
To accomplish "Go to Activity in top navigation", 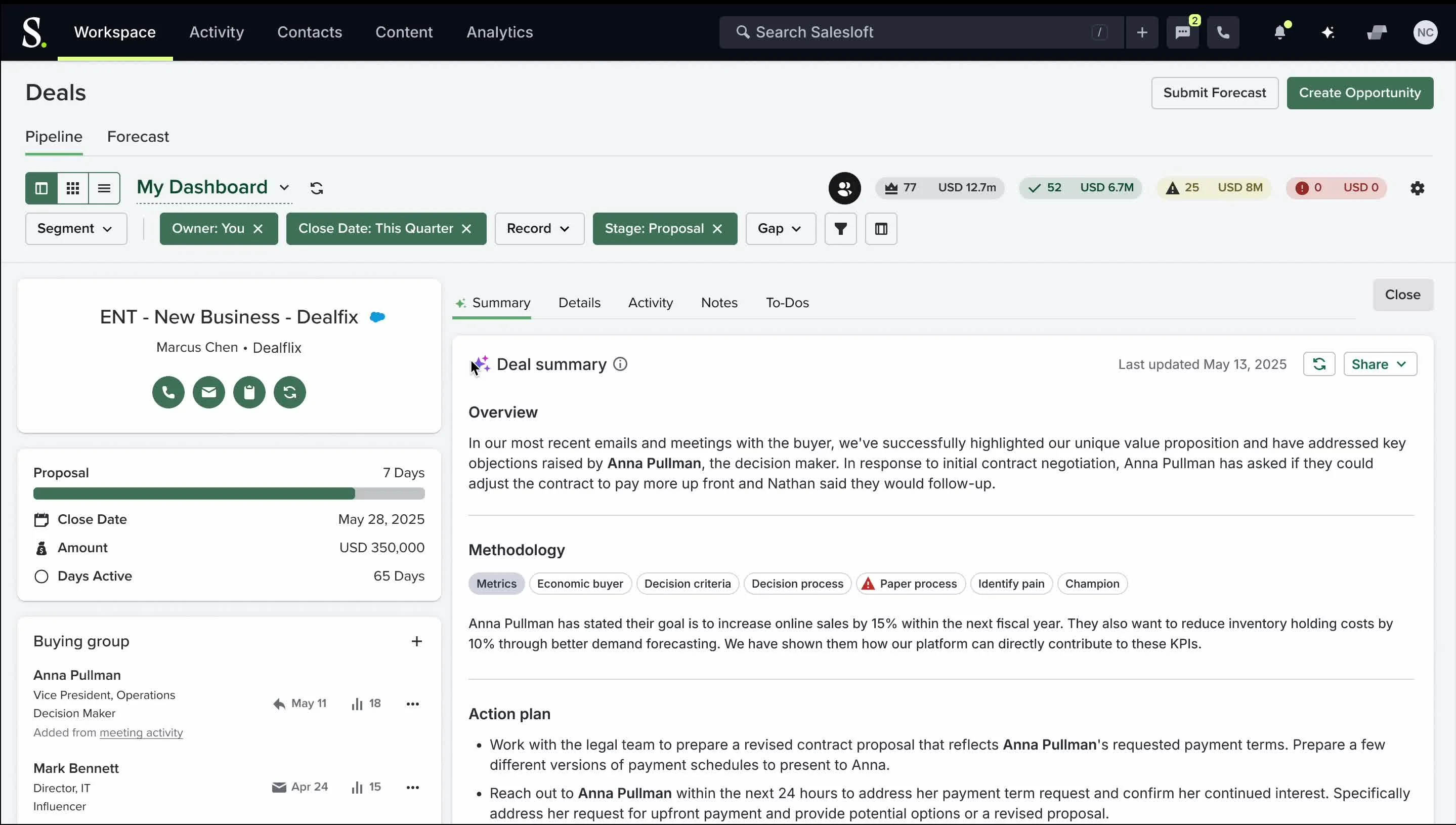I will 217,32.
